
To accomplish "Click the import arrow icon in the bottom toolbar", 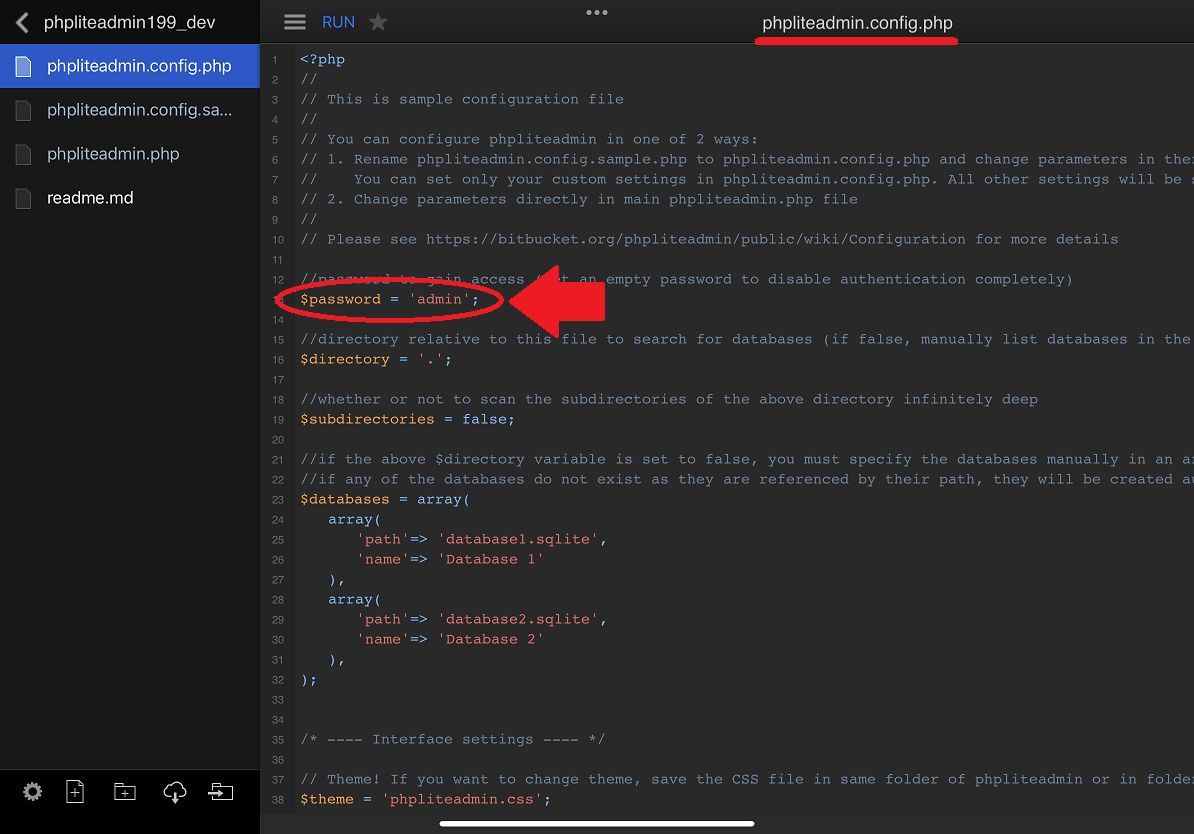I will click(x=221, y=792).
